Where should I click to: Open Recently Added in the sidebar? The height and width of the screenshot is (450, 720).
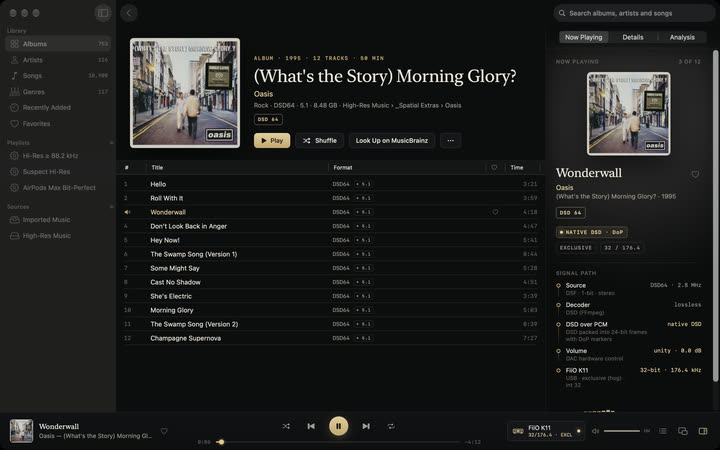click(x=58, y=107)
